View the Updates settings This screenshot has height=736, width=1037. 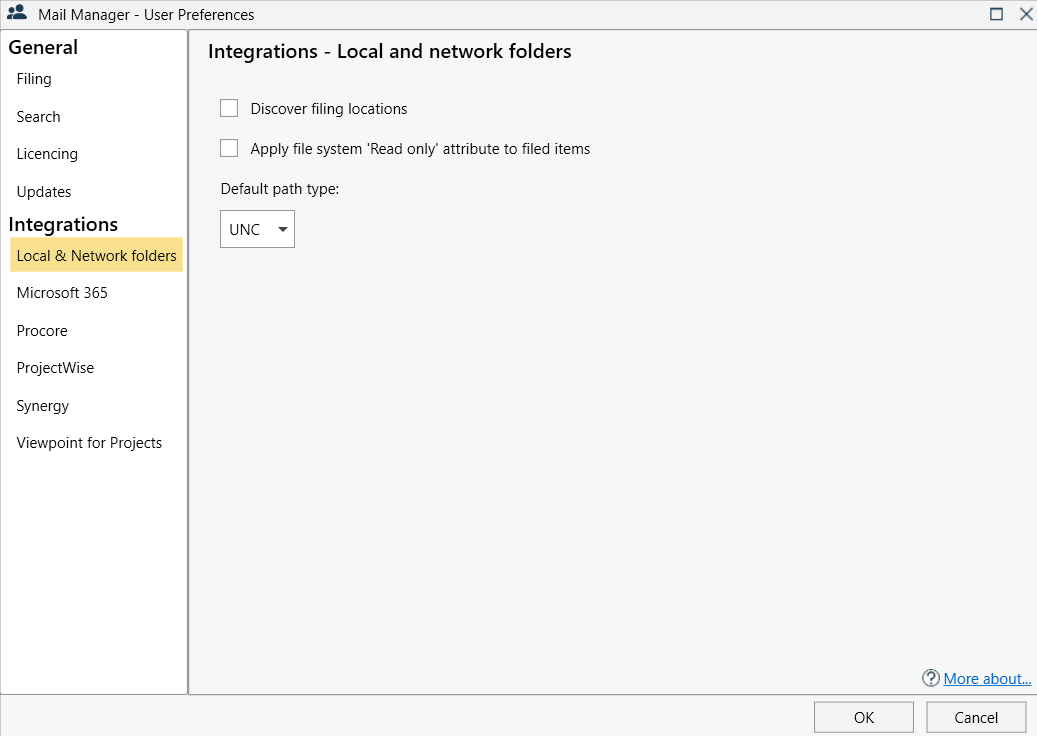click(44, 191)
